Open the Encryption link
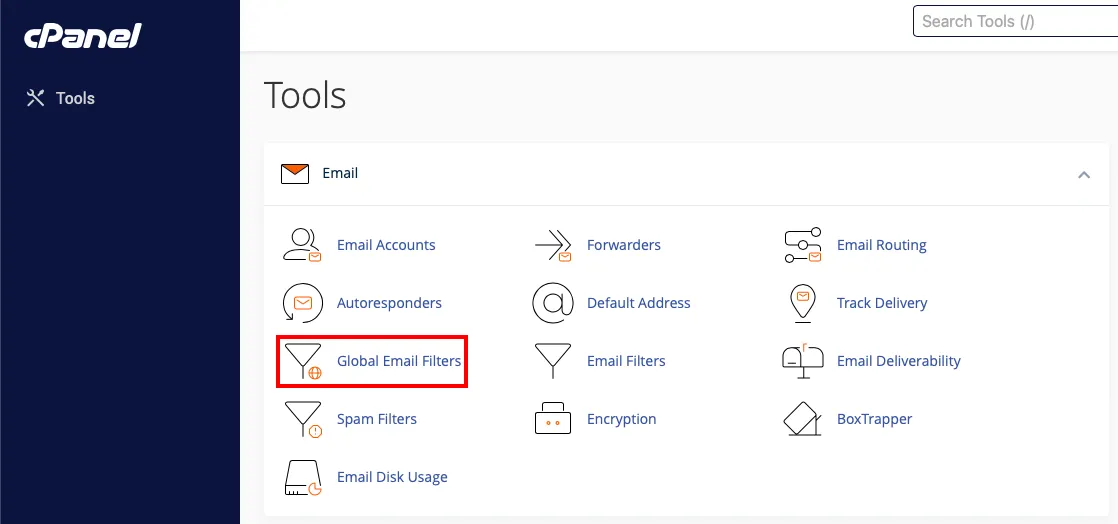1118x524 pixels. (622, 419)
